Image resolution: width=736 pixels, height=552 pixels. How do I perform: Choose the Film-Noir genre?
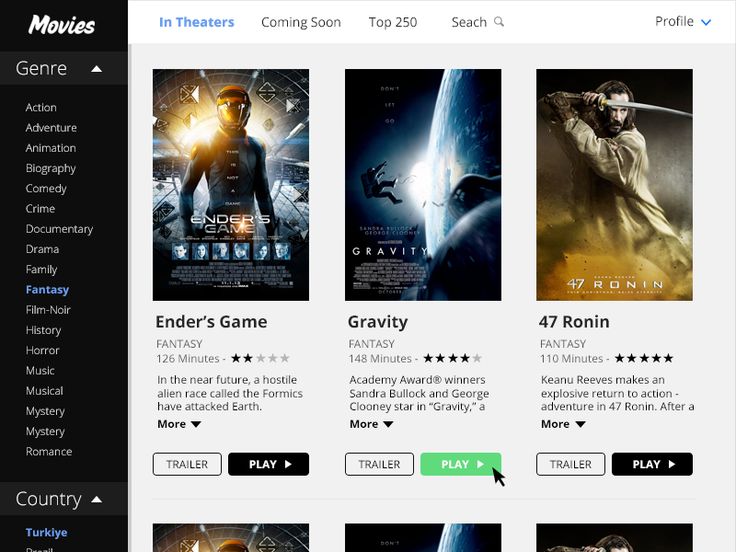point(48,310)
